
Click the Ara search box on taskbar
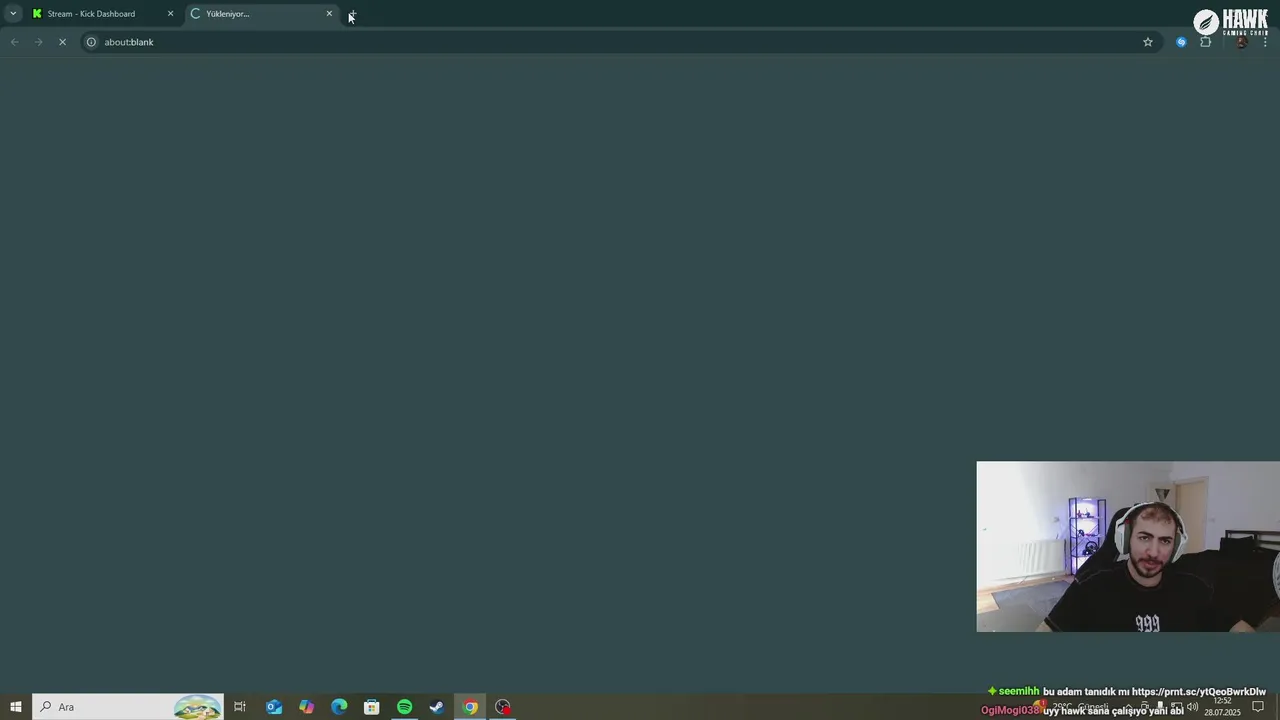pos(128,707)
